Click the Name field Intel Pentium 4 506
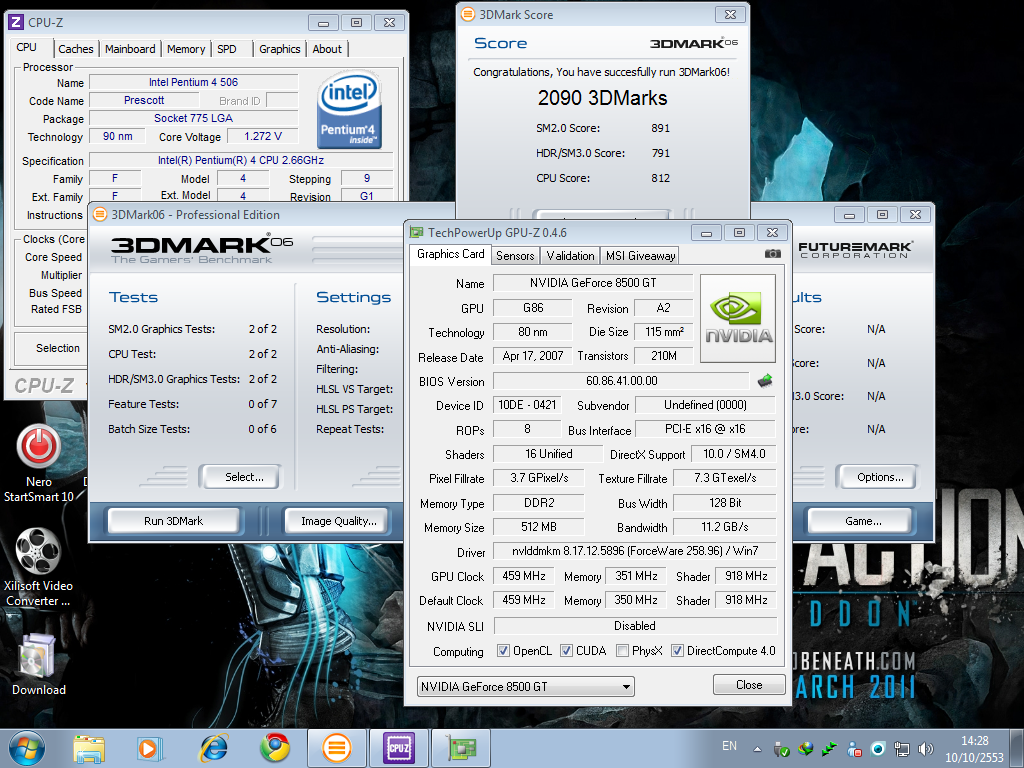 coord(193,82)
